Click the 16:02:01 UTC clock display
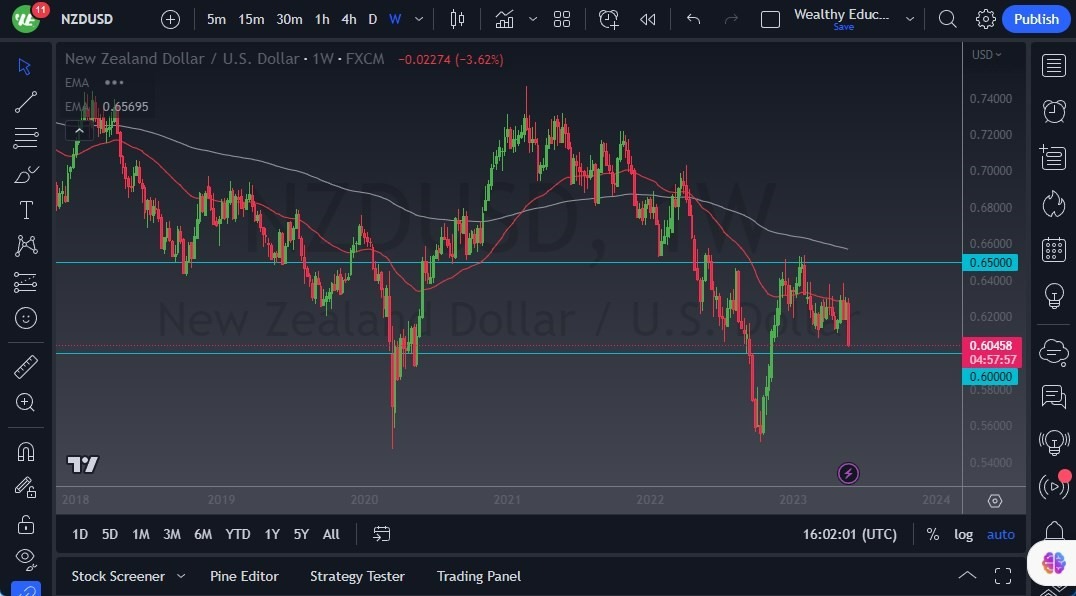1076x596 pixels. click(x=849, y=534)
